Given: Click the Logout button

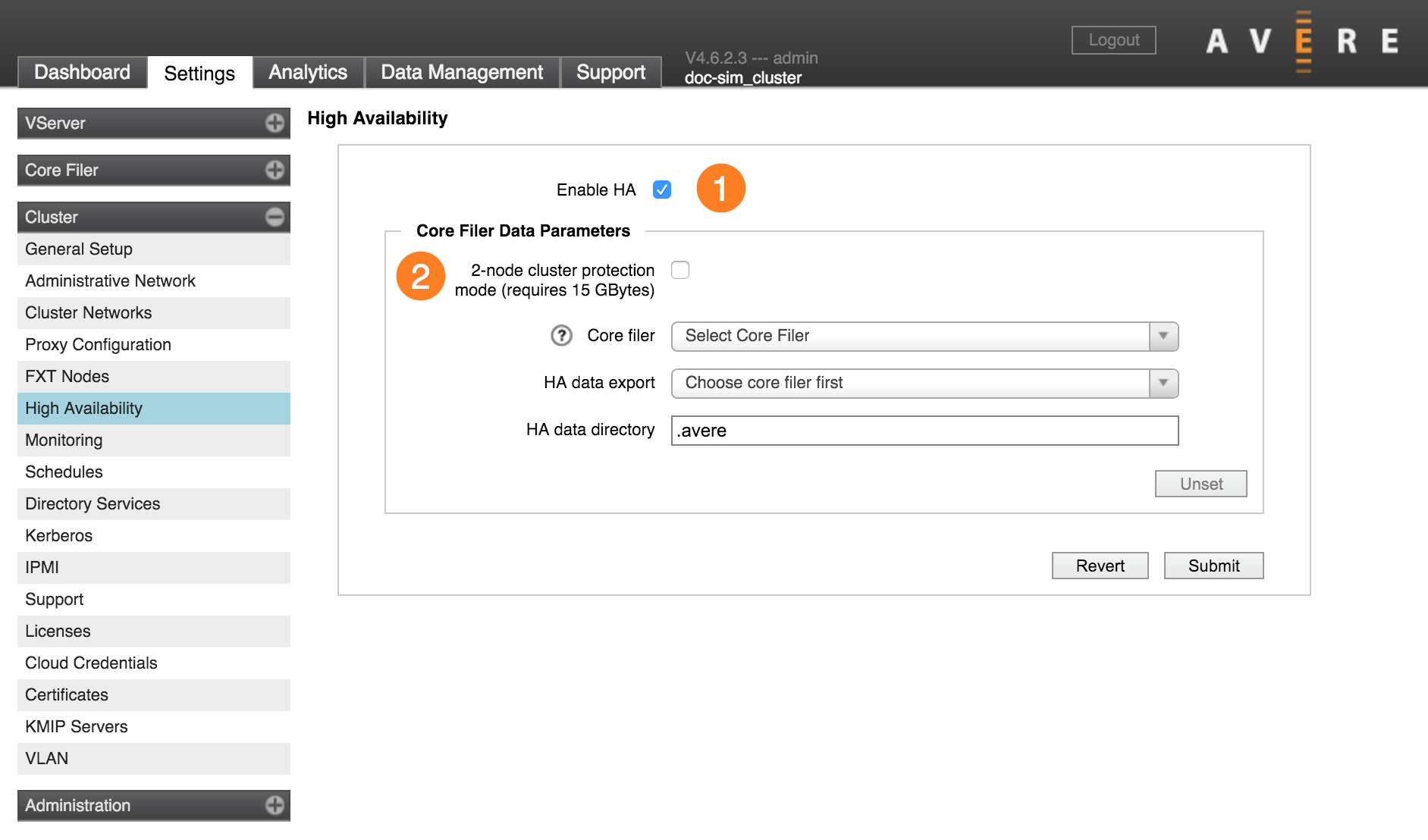Looking at the screenshot, I should tap(1113, 40).
